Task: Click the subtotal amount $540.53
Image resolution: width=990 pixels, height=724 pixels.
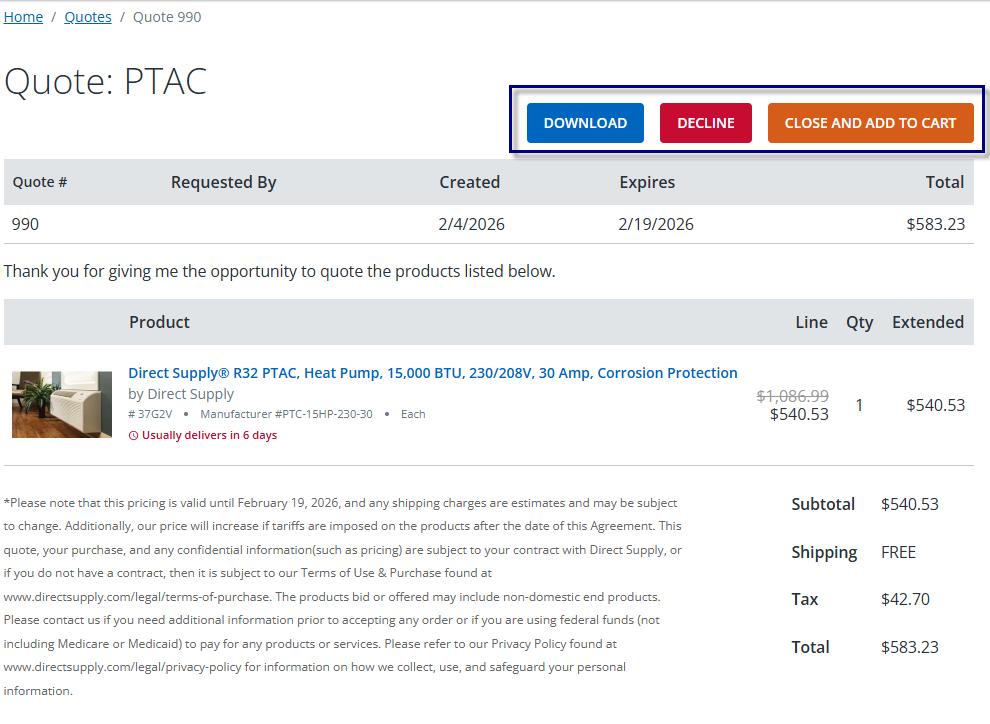Action: 910,504
